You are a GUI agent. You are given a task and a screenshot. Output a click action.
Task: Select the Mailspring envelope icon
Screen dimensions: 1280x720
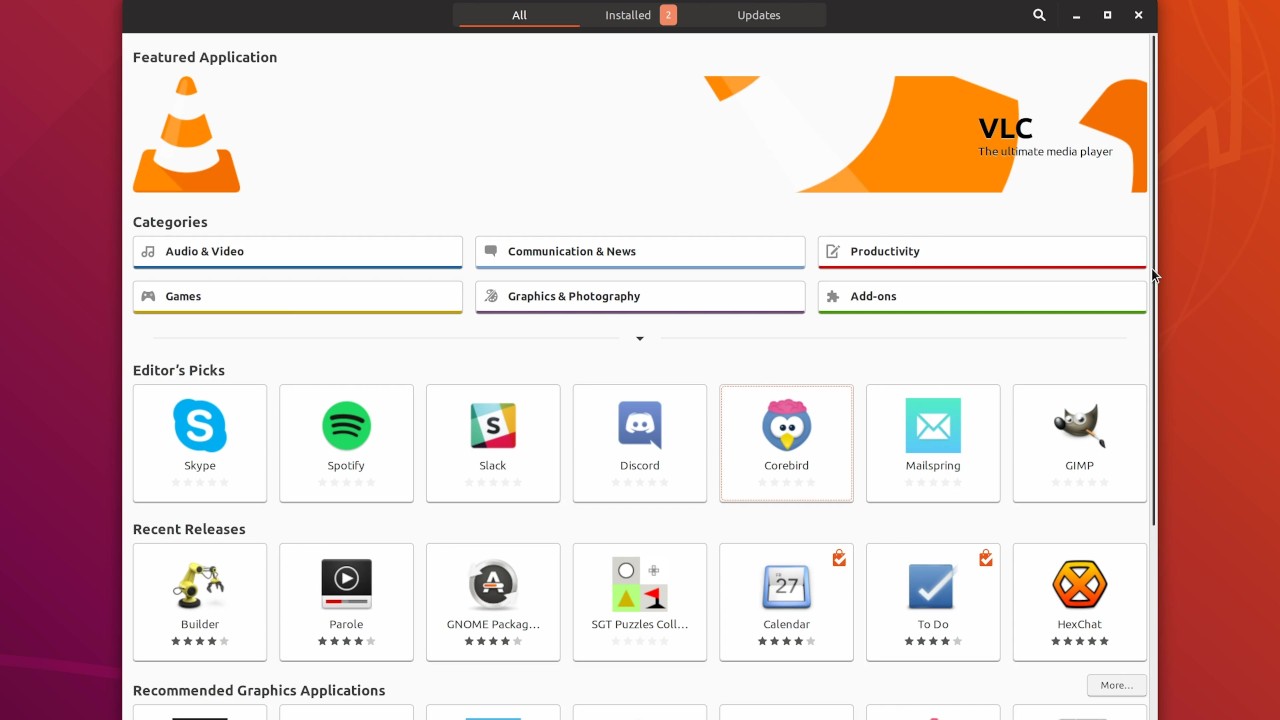[933, 426]
